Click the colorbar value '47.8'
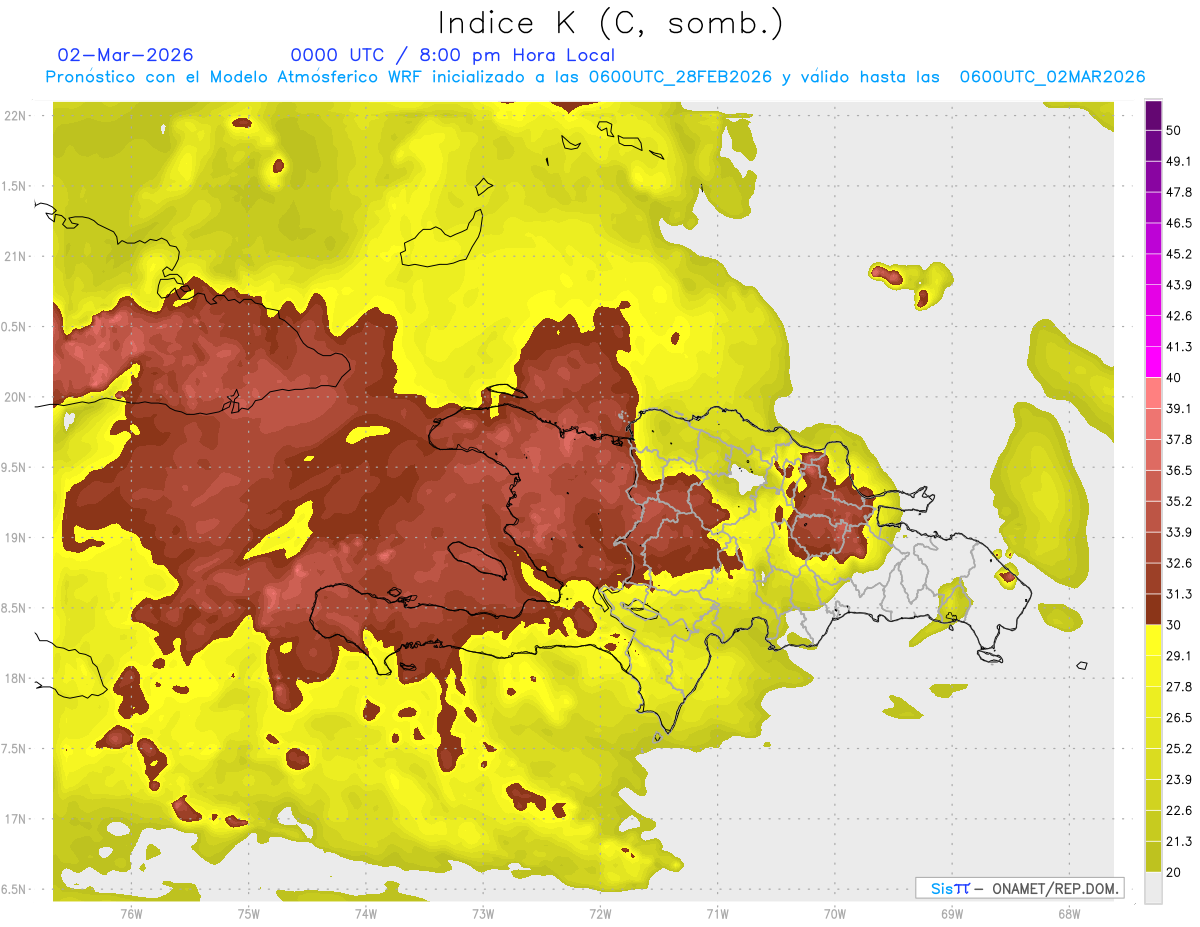 pos(1179,192)
